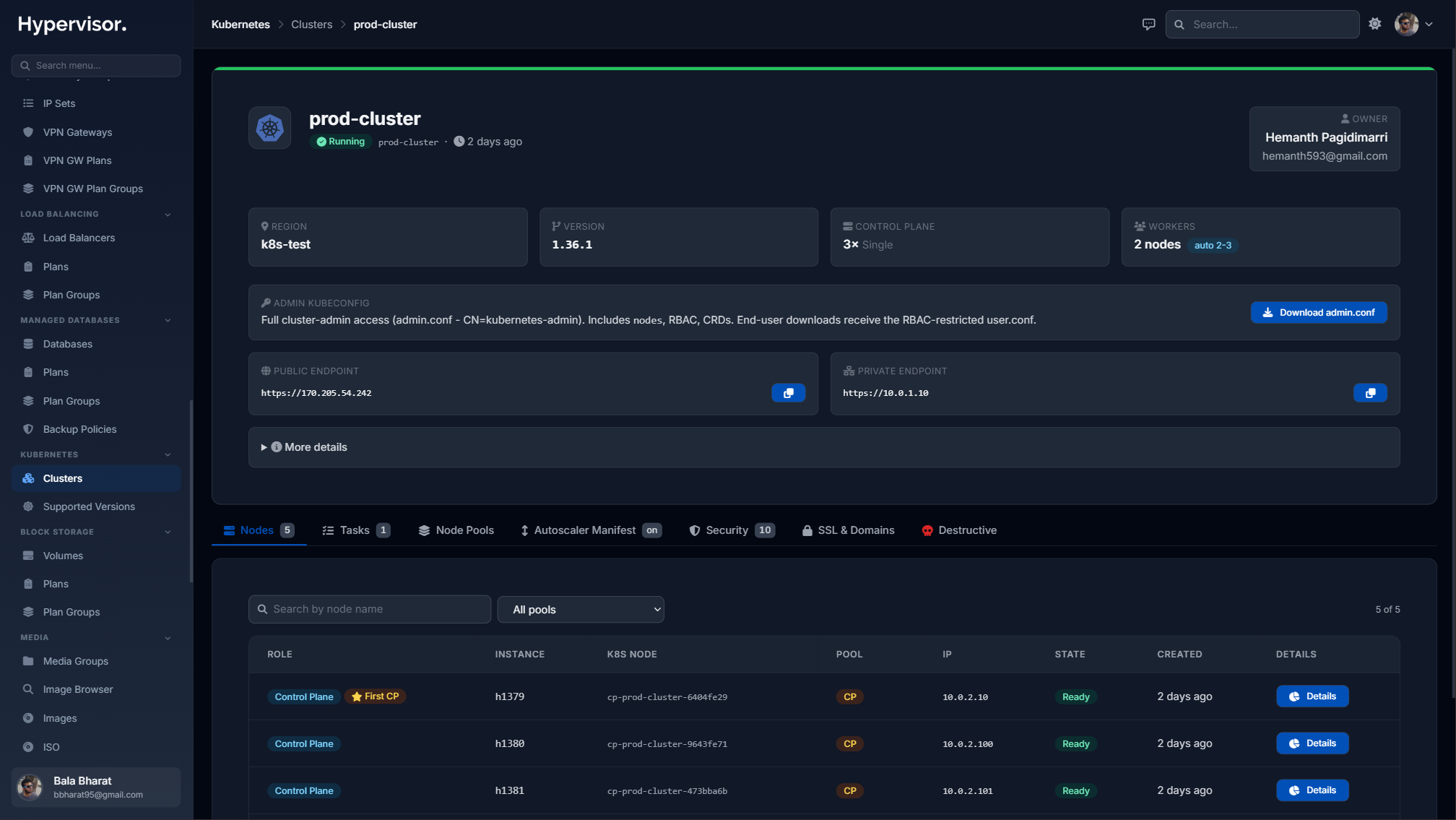The image size is (1456, 820).
Task: Open the All pools dropdown
Action: pos(581,609)
